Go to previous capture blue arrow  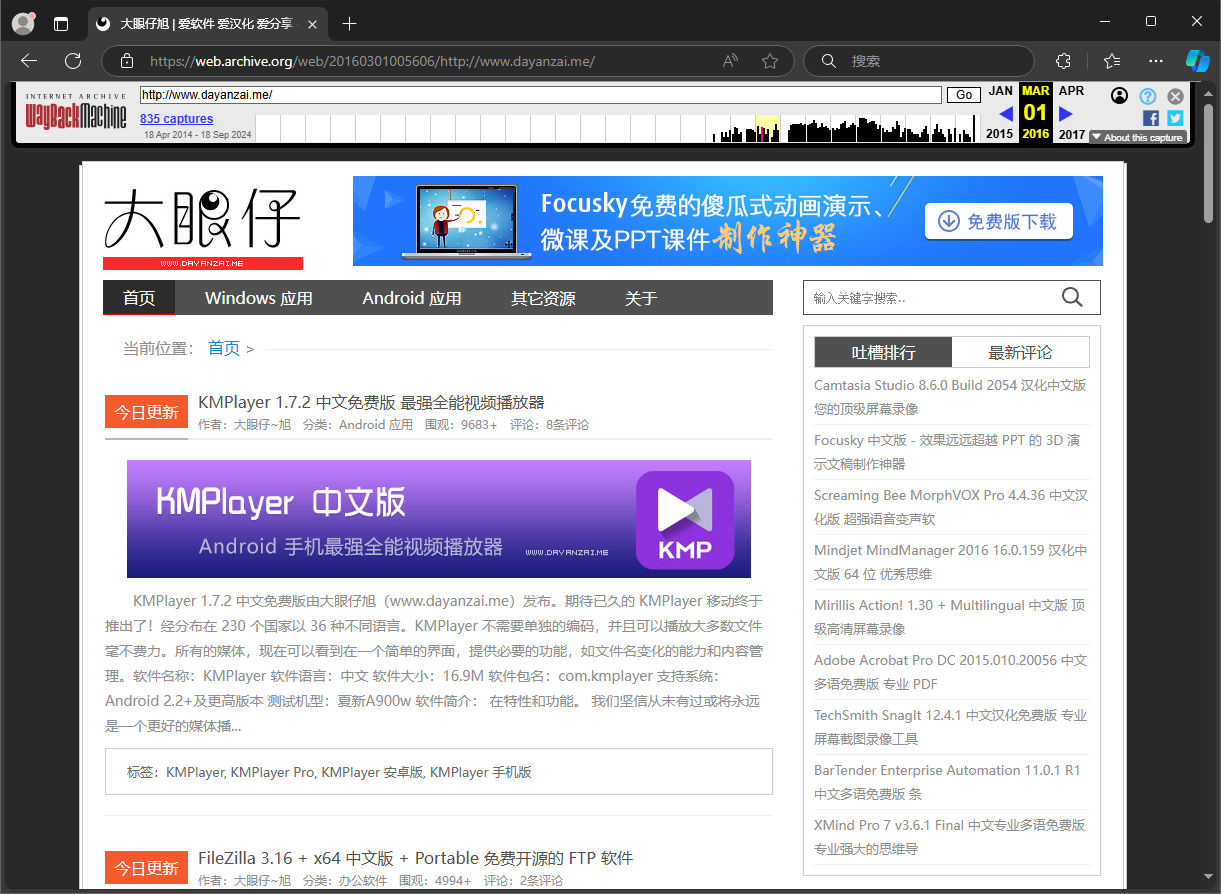pyautogui.click(x=1006, y=113)
